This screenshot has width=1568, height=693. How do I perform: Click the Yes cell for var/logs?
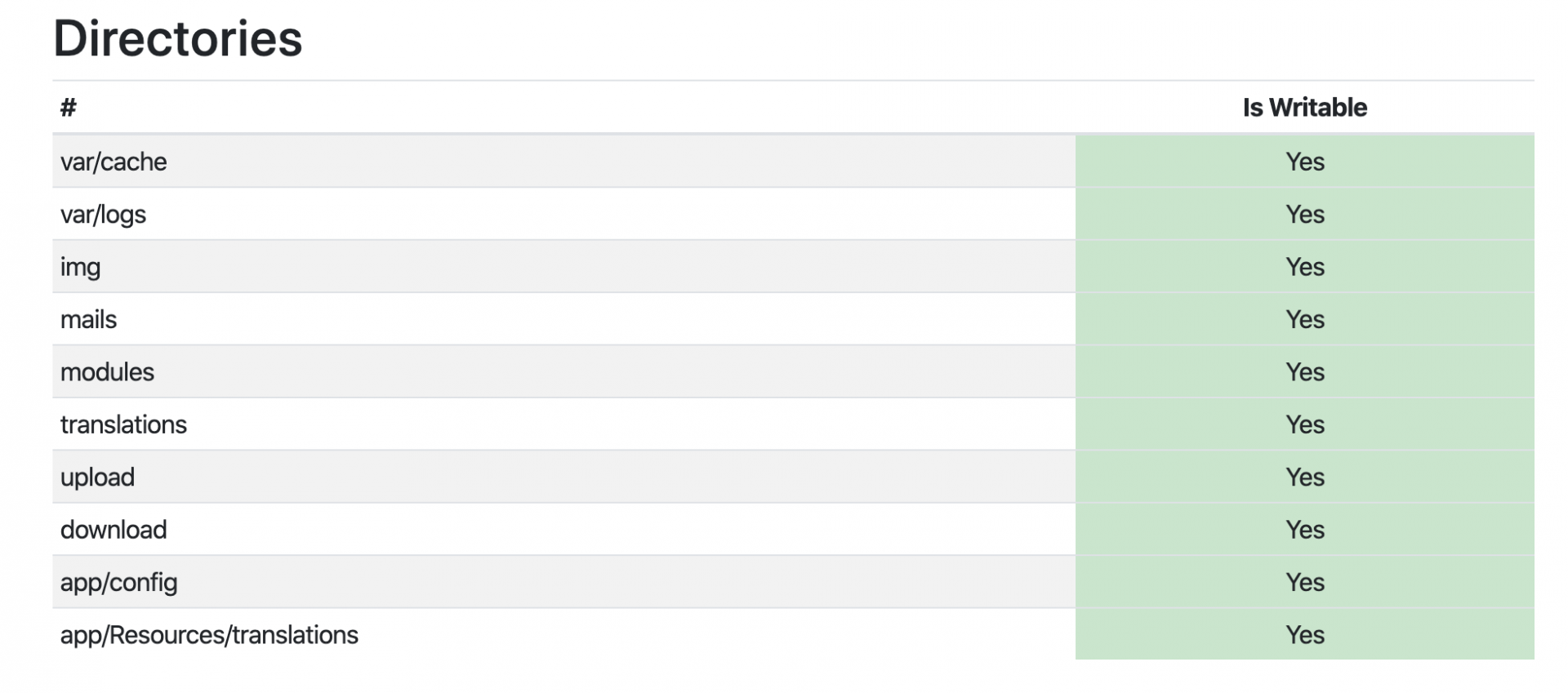tap(1304, 215)
